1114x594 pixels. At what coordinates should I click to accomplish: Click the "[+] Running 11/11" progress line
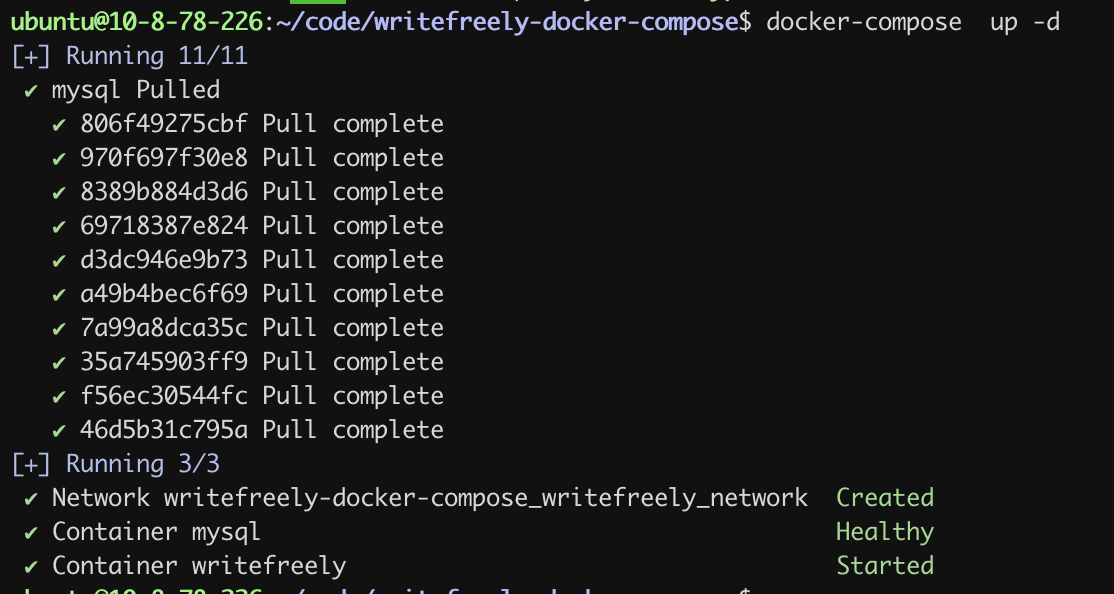(x=129, y=56)
